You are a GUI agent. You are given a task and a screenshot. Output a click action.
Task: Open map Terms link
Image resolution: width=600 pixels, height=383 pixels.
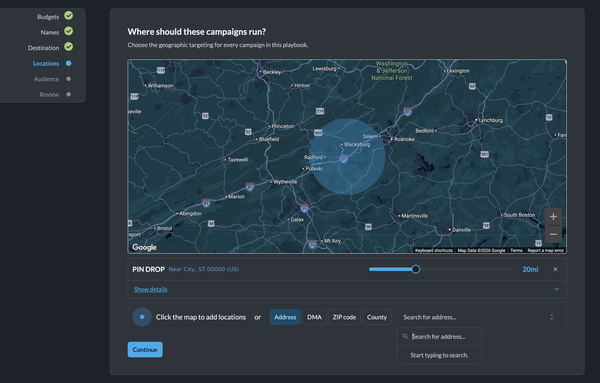pyautogui.click(x=516, y=251)
